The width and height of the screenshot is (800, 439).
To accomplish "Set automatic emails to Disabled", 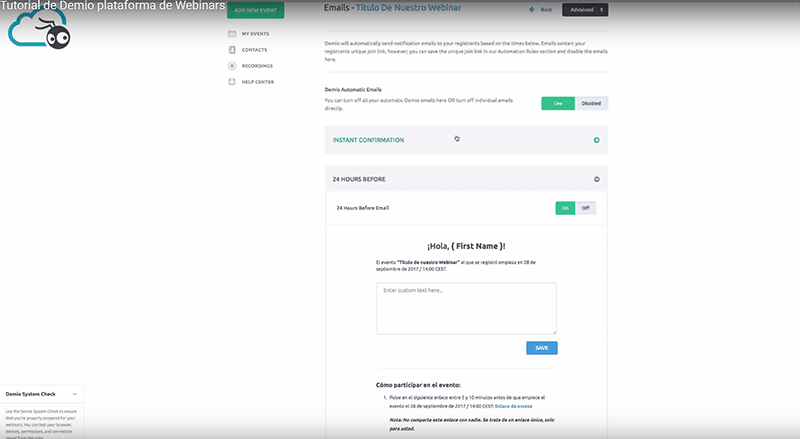I will (x=591, y=103).
